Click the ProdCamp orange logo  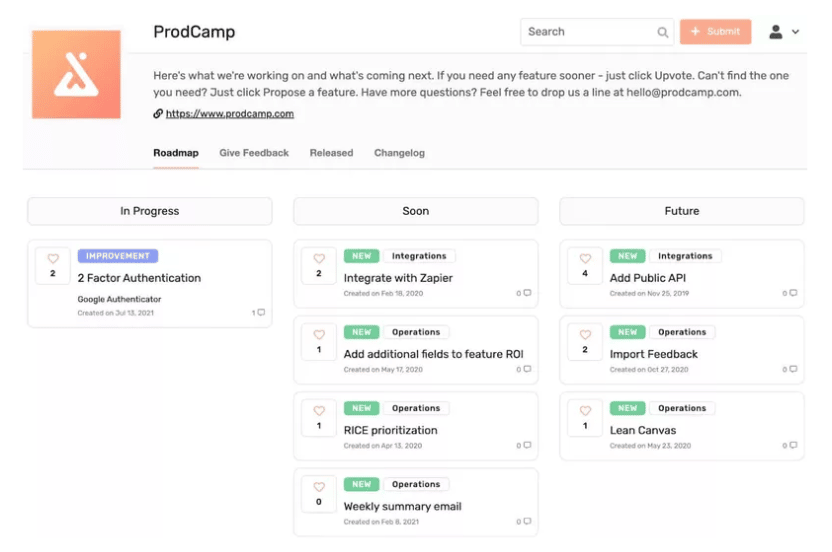(x=76, y=74)
